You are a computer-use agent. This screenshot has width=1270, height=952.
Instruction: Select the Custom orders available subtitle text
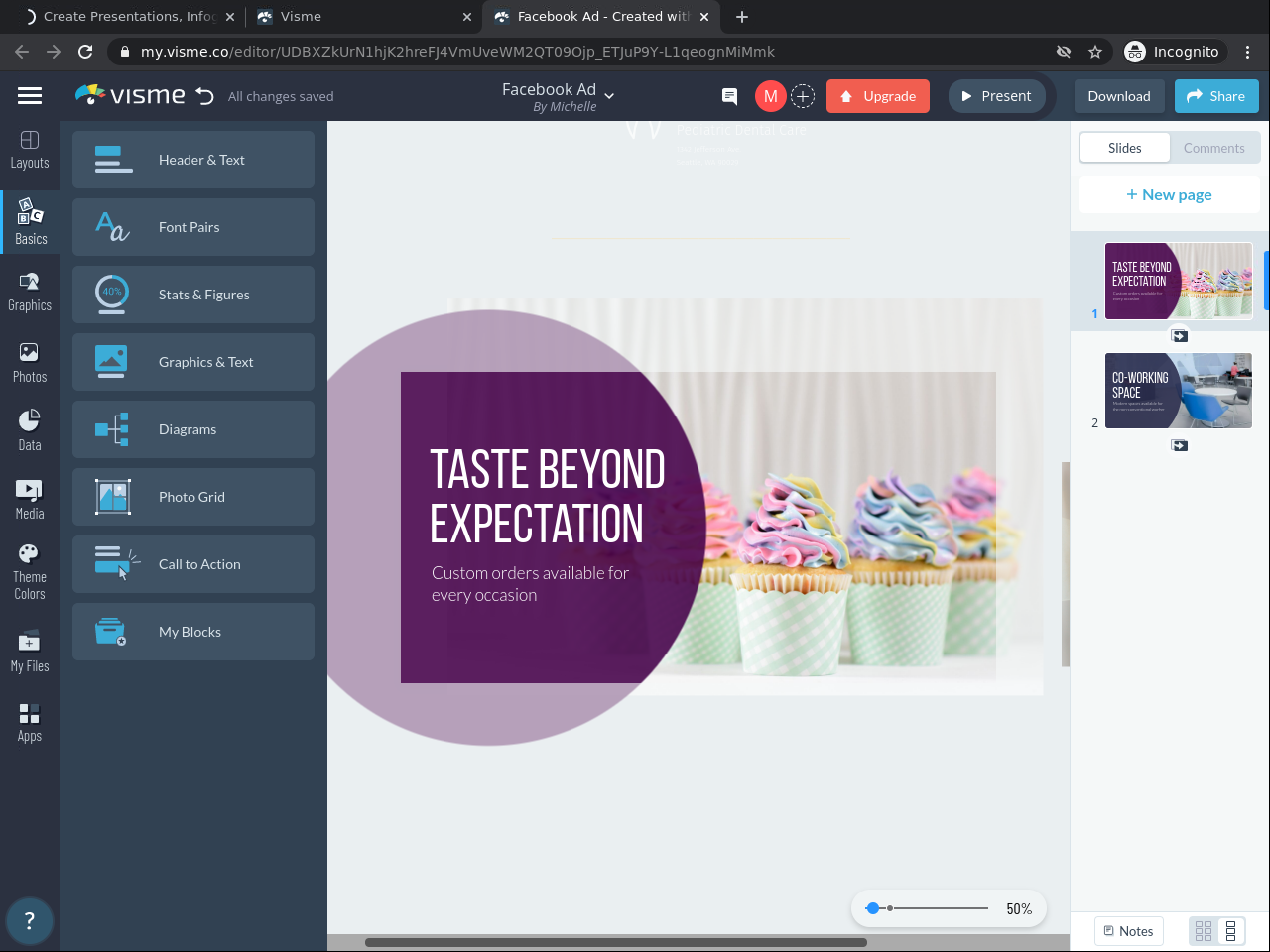(x=530, y=584)
